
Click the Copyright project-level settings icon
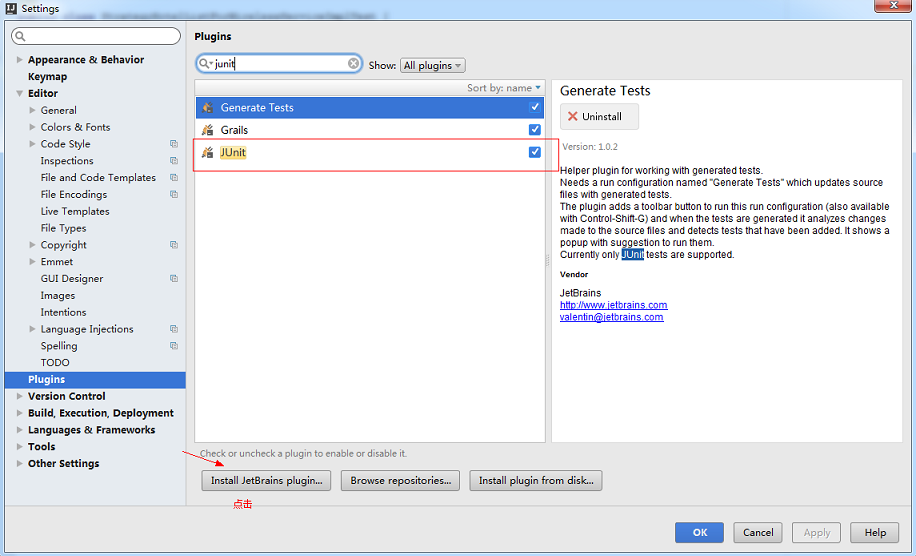tap(174, 245)
